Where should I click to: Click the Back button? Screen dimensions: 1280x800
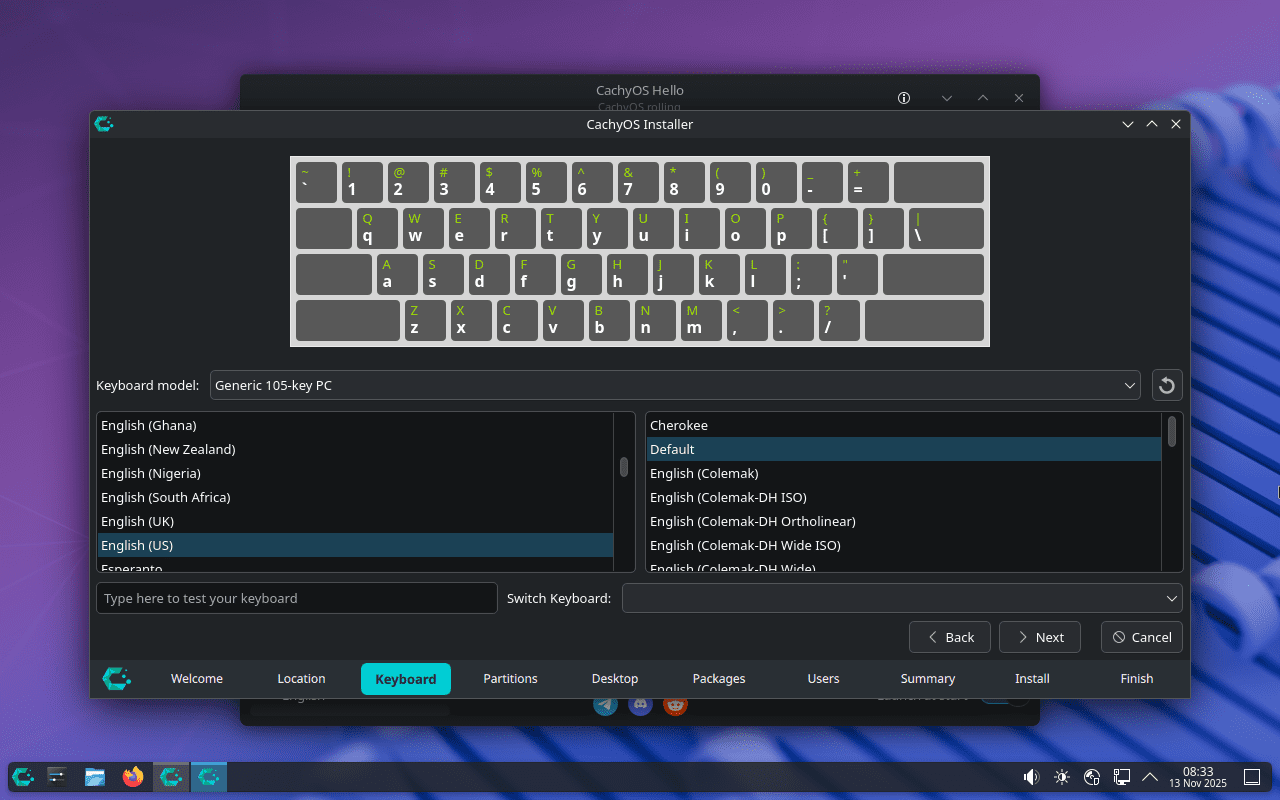tap(949, 637)
